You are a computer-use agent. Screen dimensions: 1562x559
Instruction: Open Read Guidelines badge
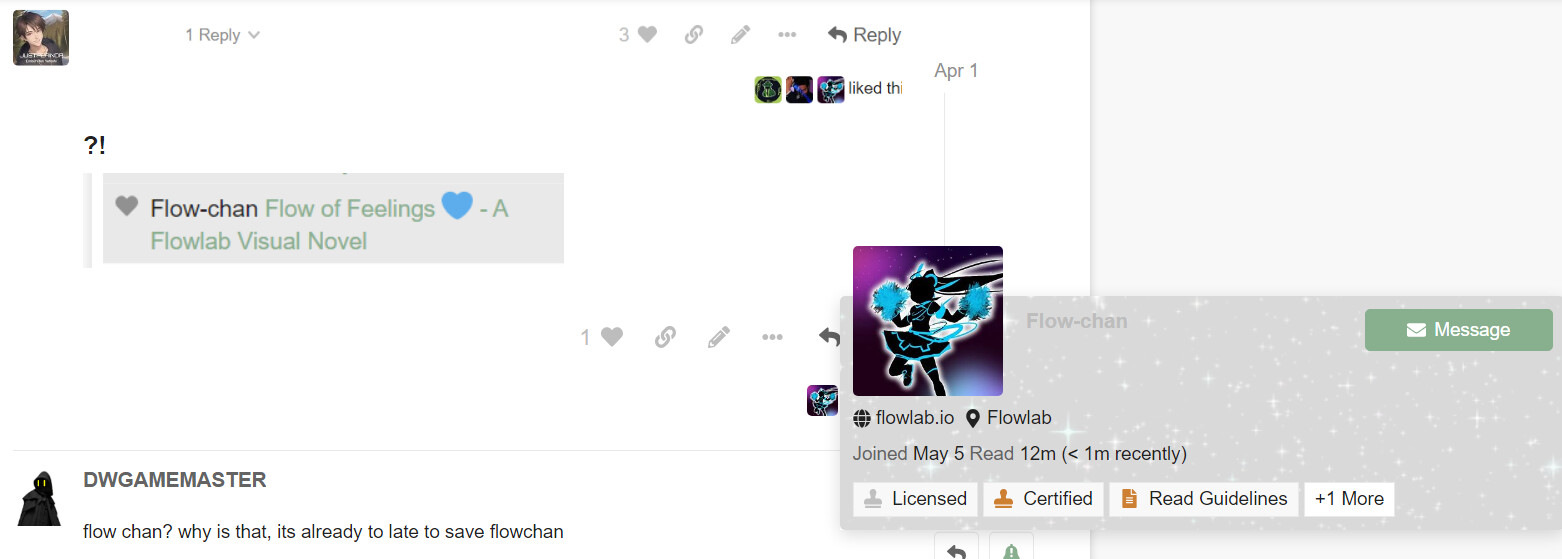tap(1204, 499)
